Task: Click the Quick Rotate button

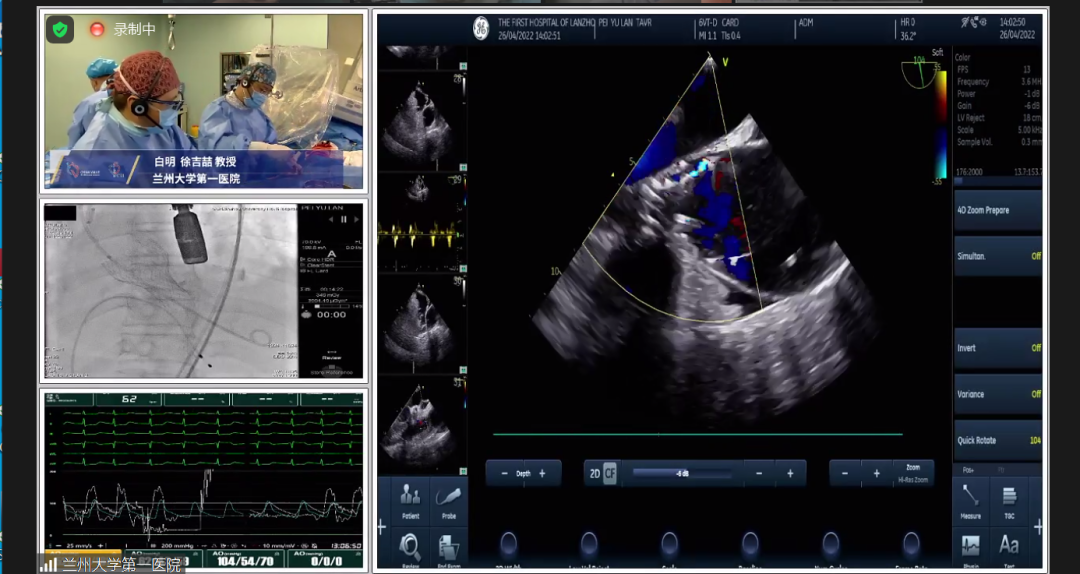Action: coord(997,440)
